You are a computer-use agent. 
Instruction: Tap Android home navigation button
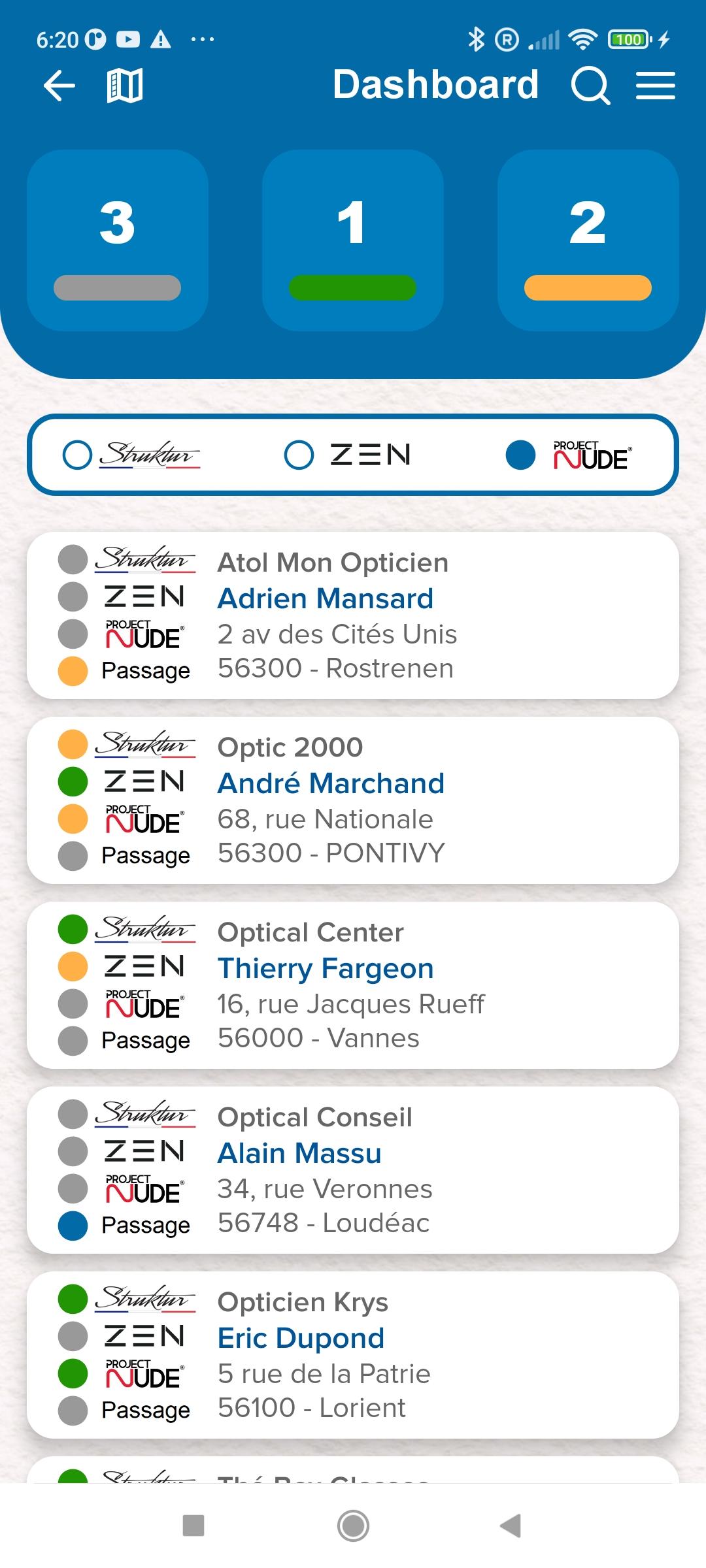pos(353,1526)
